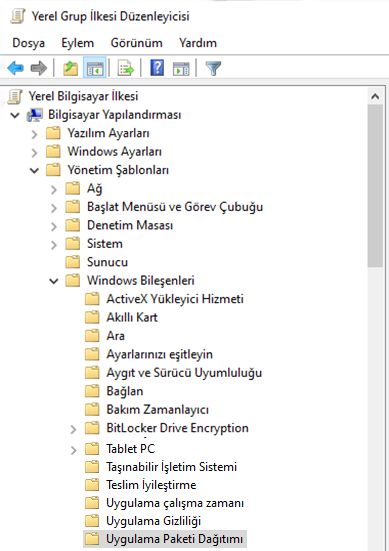Screen dimensions: 389x551
Task: Click the folder icon of Akıllı Kart
Action: point(92,317)
